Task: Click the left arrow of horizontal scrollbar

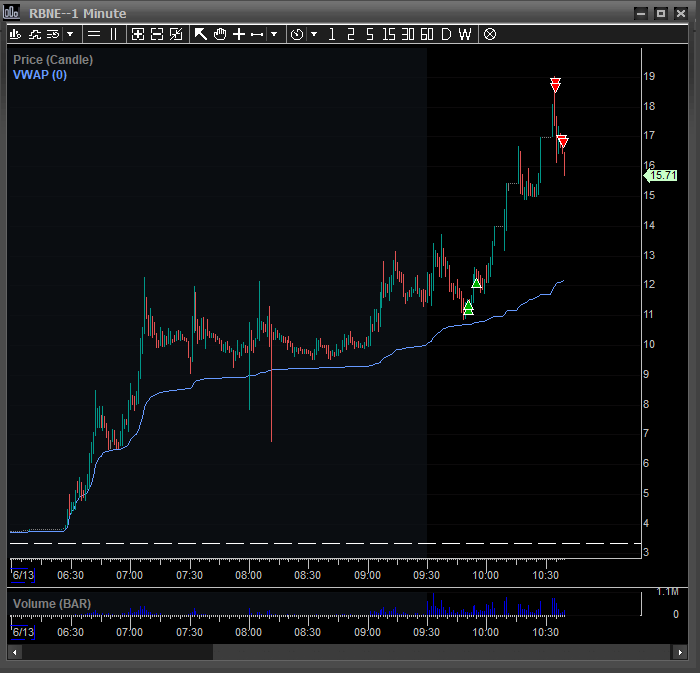Action: point(15,652)
